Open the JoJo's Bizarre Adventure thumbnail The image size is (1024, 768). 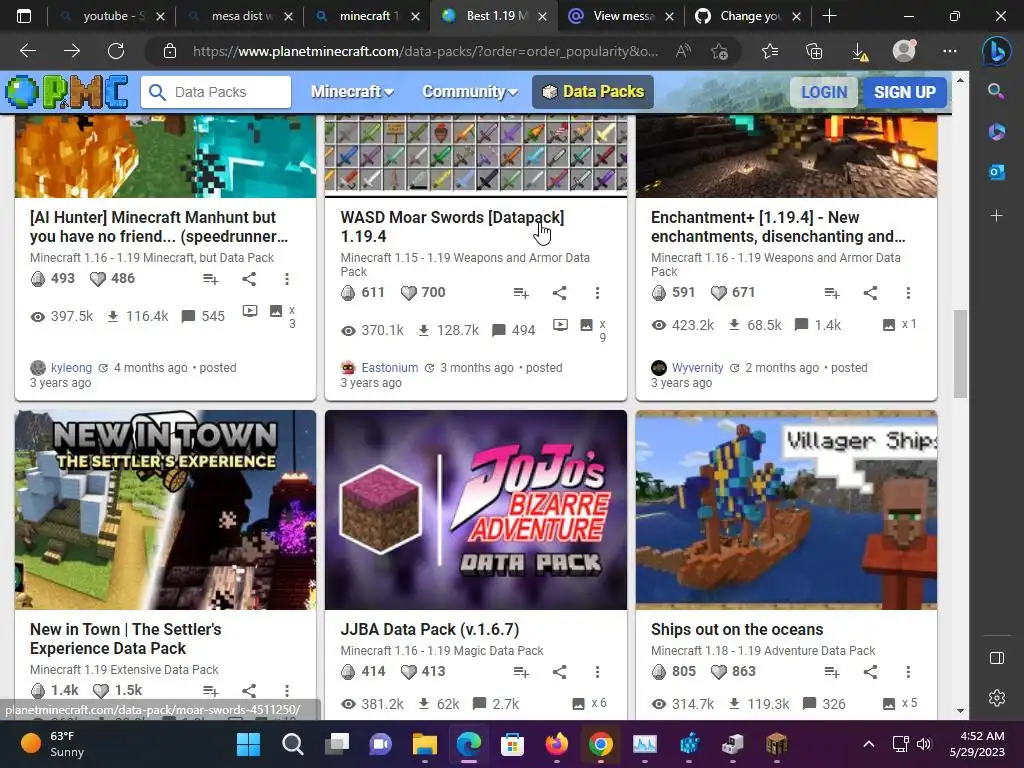coord(475,510)
